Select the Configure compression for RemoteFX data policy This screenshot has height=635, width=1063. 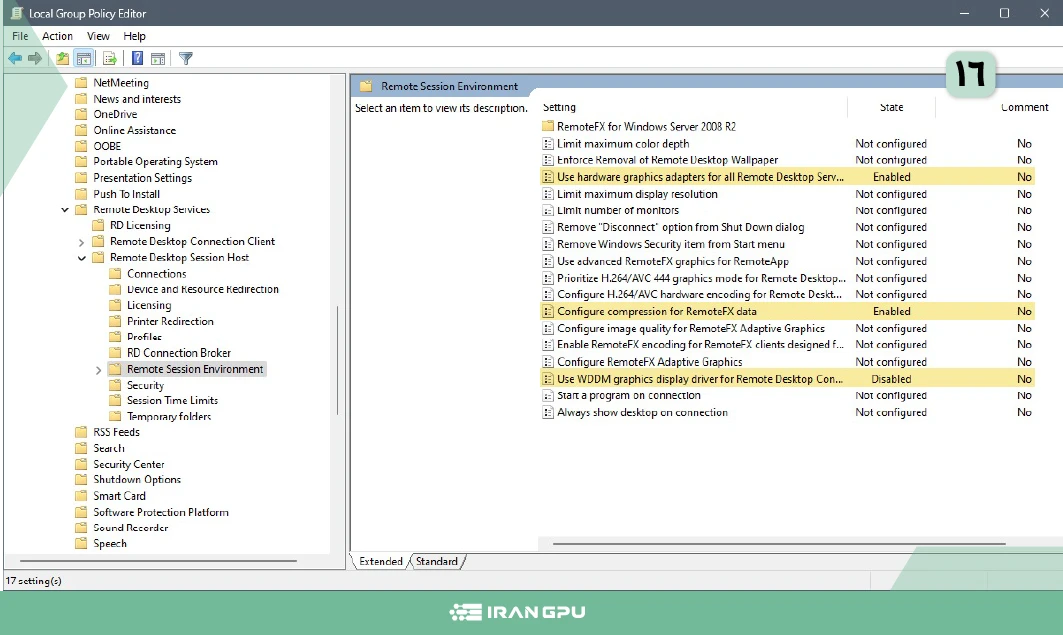coord(656,311)
